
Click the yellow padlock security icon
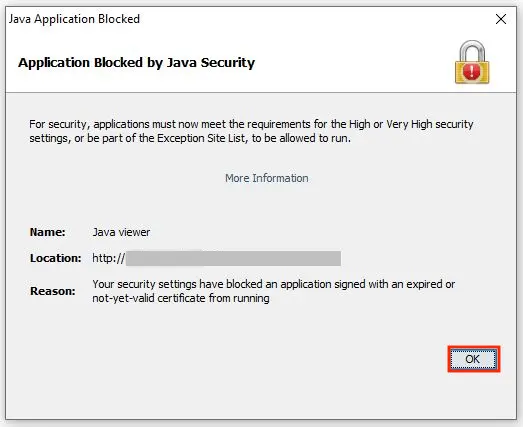(x=472, y=62)
